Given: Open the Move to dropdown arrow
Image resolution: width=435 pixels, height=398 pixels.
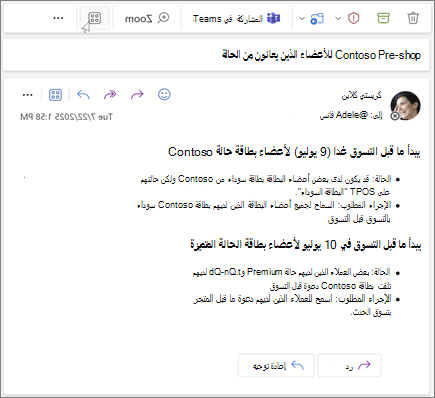Looking at the screenshot, I should click(302, 18).
